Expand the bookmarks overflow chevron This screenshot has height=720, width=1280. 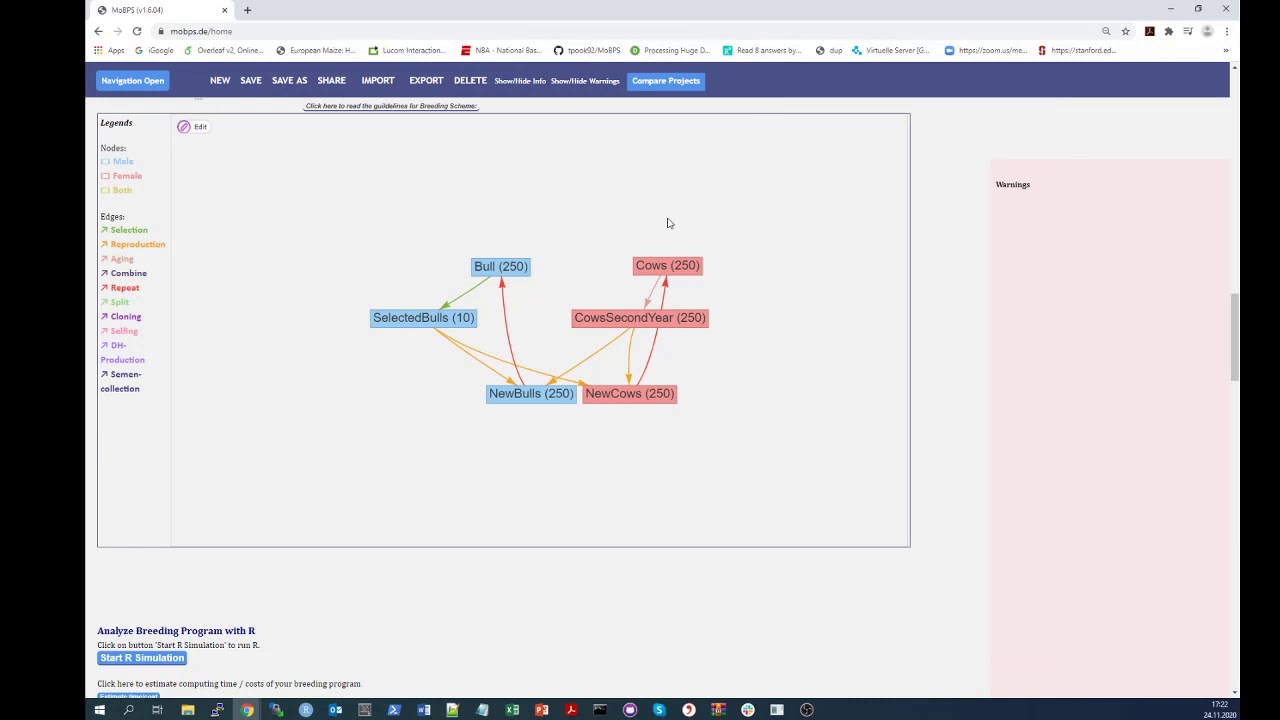1226,50
